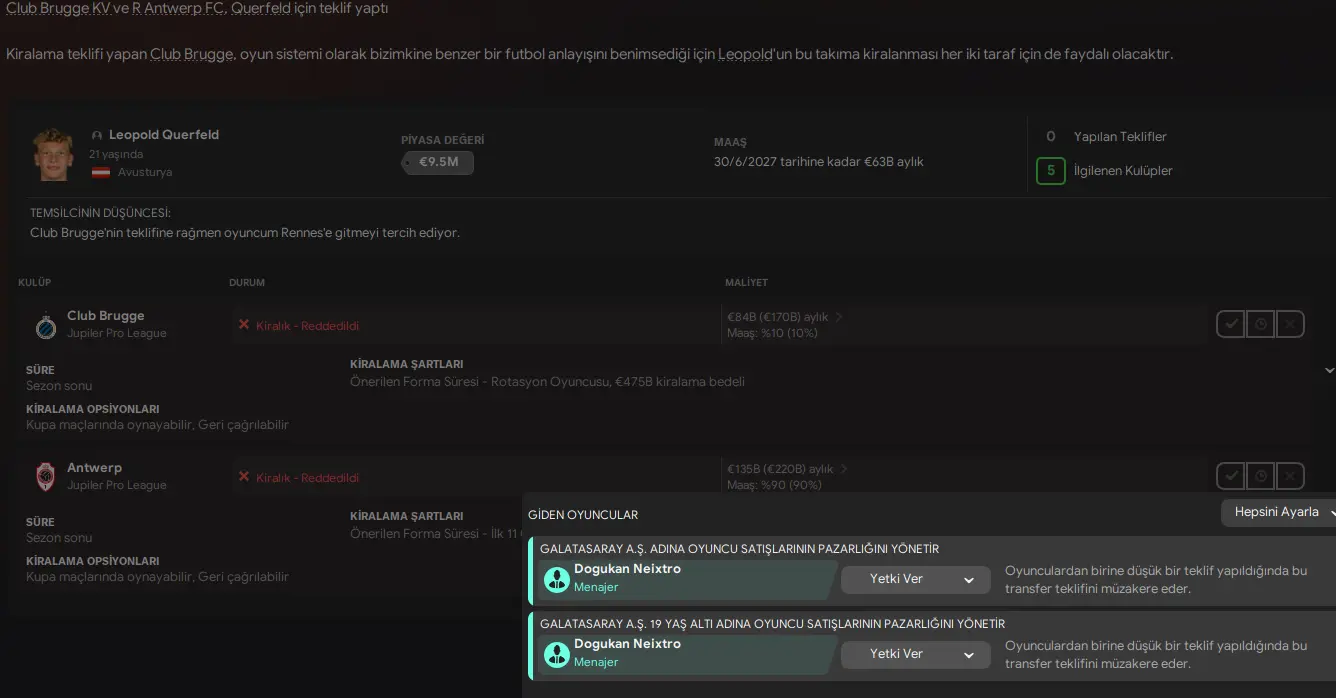Click the Jupiler Pro League text under Club Brugge

[x=117, y=333]
